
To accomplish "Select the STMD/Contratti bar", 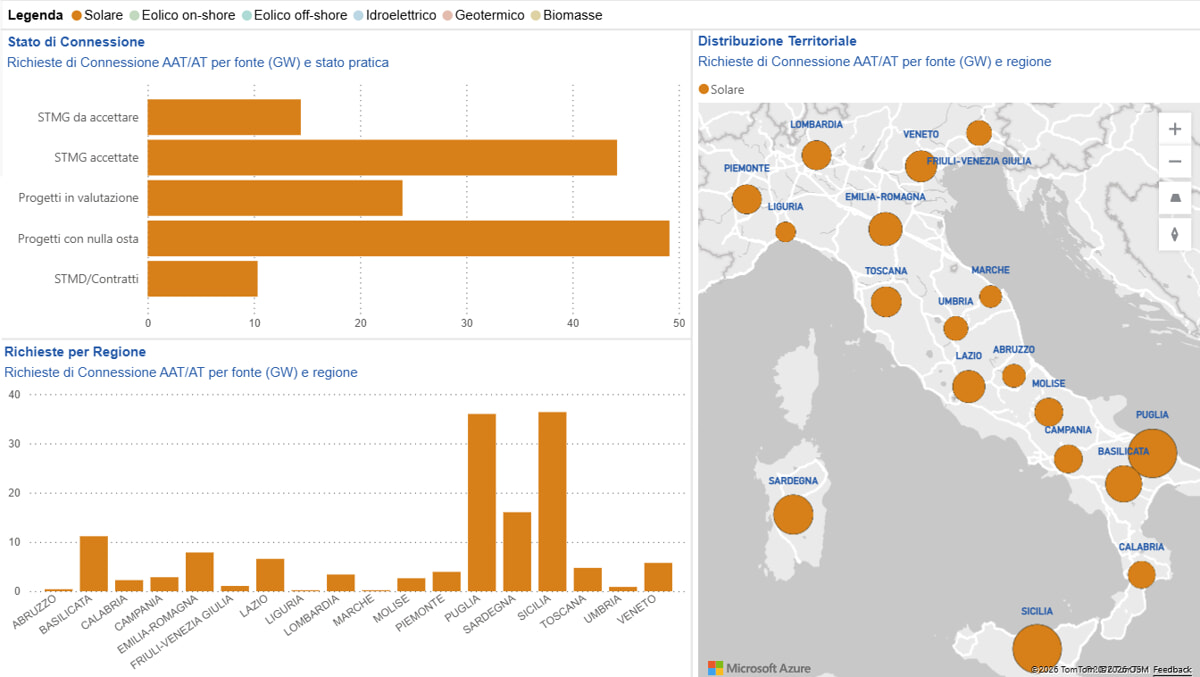I will click(203, 279).
